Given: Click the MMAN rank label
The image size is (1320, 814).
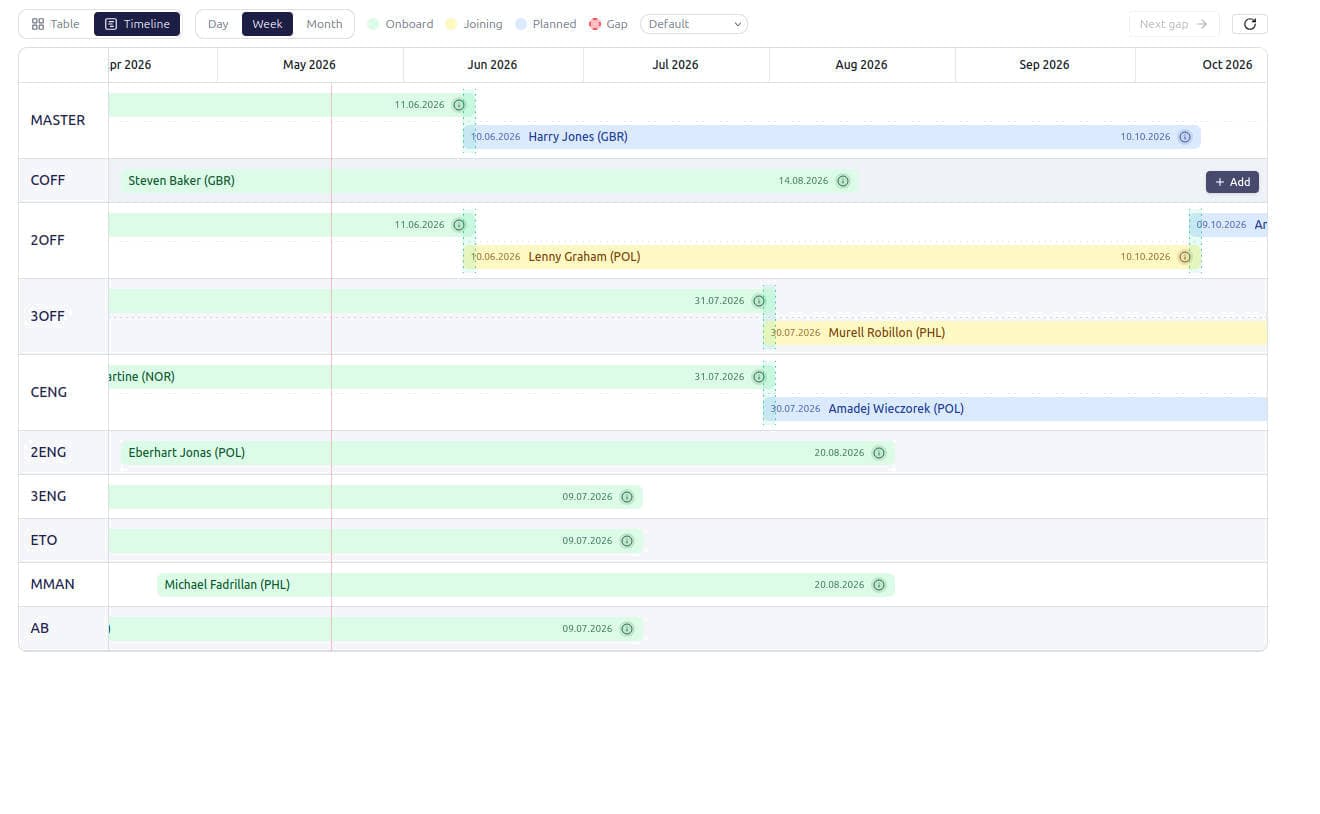Looking at the screenshot, I should (53, 584).
